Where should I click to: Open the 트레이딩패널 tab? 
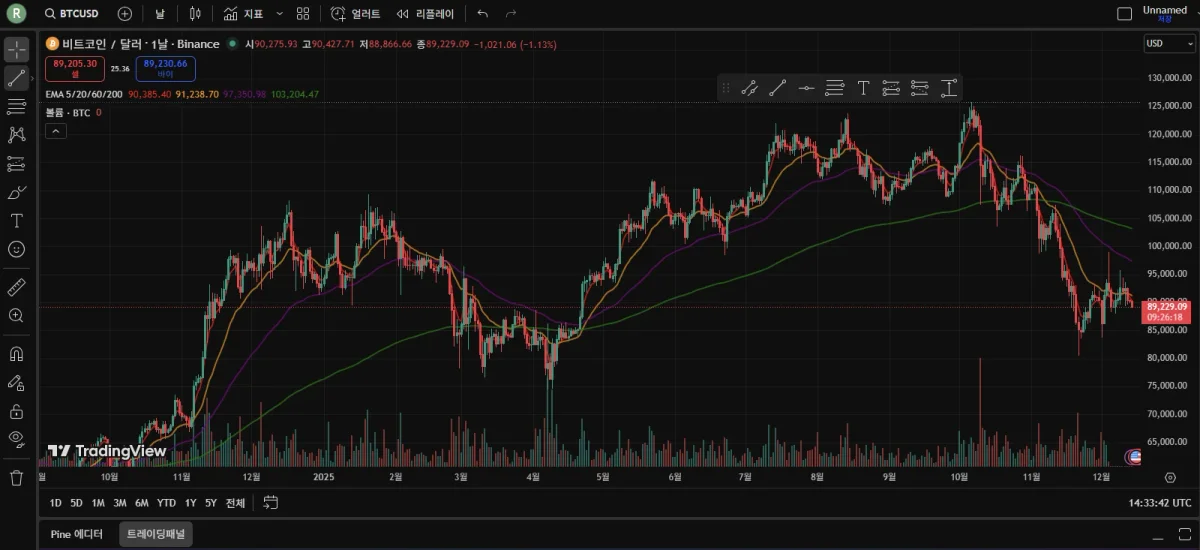click(155, 534)
